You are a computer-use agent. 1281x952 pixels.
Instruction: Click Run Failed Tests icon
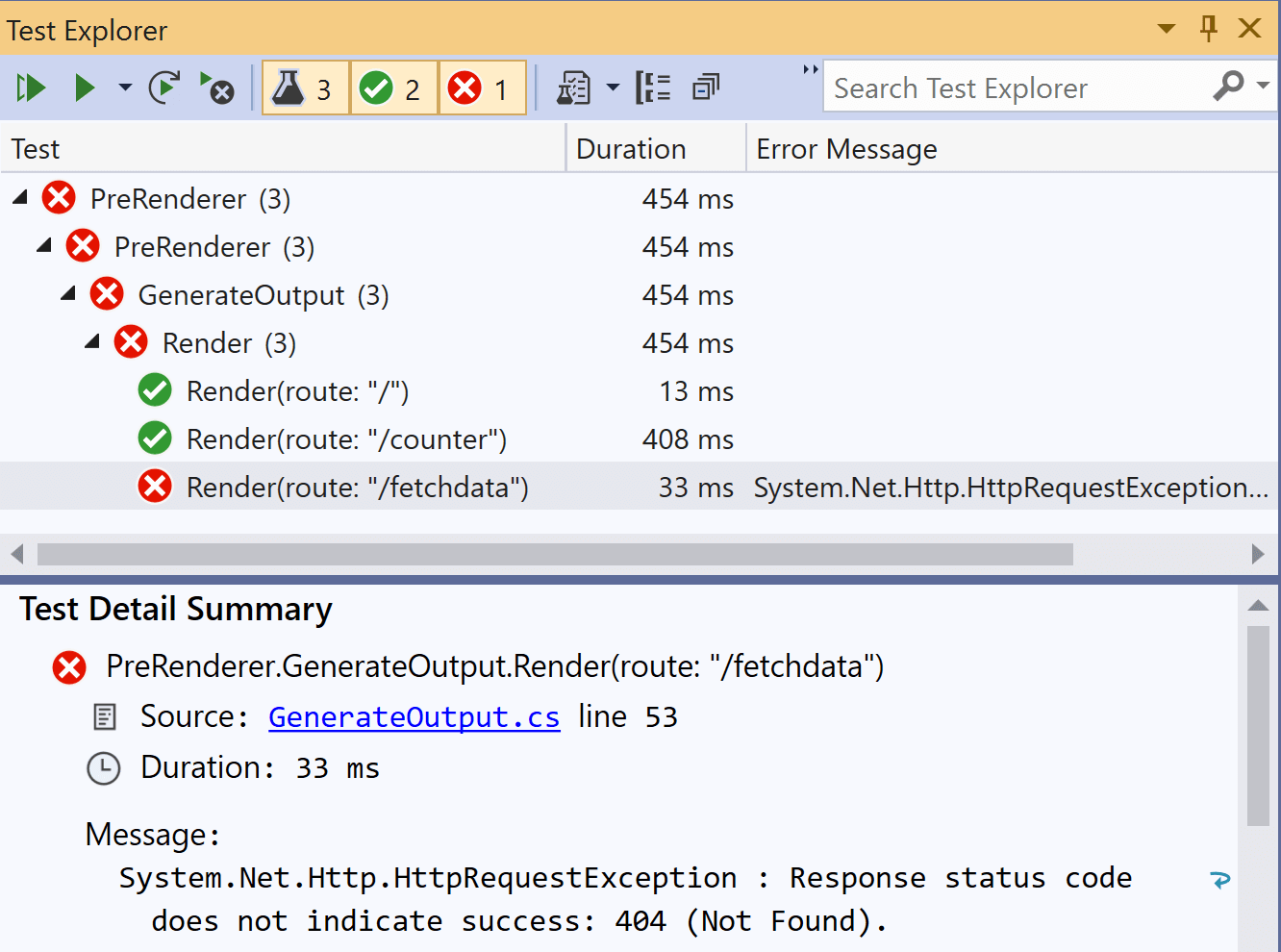(x=216, y=88)
